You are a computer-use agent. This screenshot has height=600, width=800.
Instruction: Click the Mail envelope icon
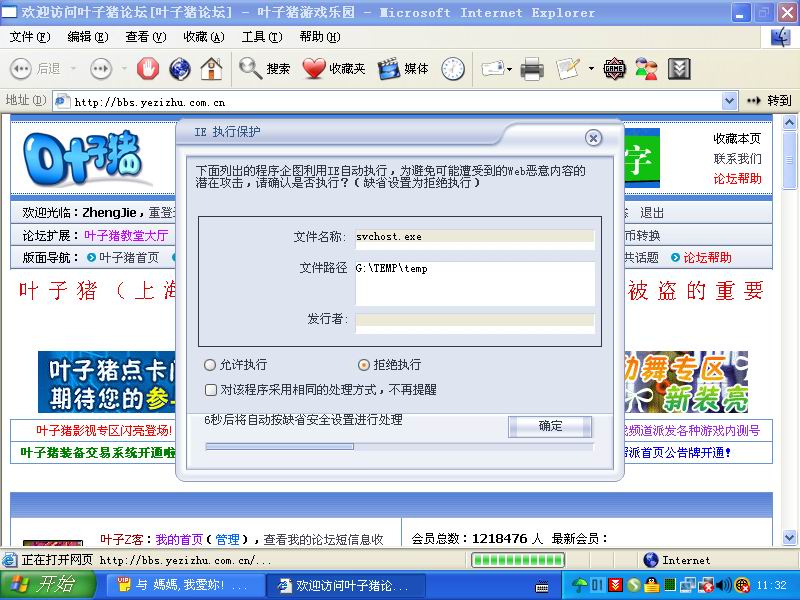click(x=493, y=68)
